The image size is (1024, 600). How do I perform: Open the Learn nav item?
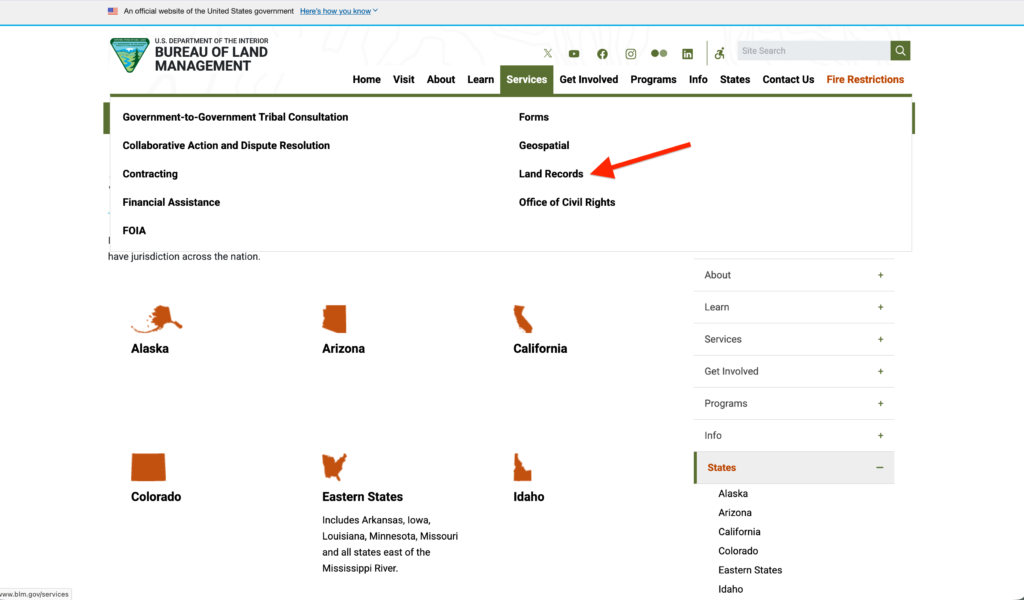point(480,79)
